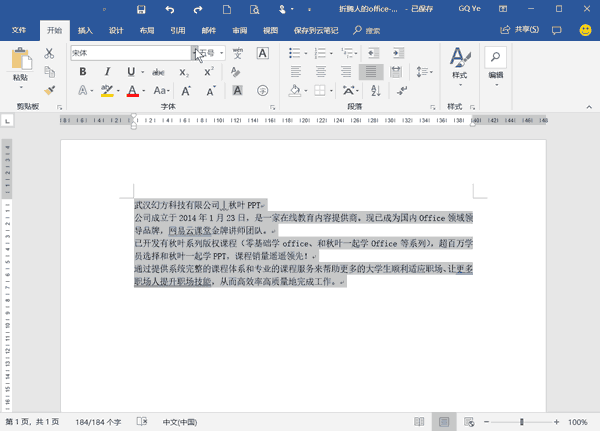Paste using the clipboard icon
The width and height of the screenshot is (600, 431).
[x=21, y=59]
